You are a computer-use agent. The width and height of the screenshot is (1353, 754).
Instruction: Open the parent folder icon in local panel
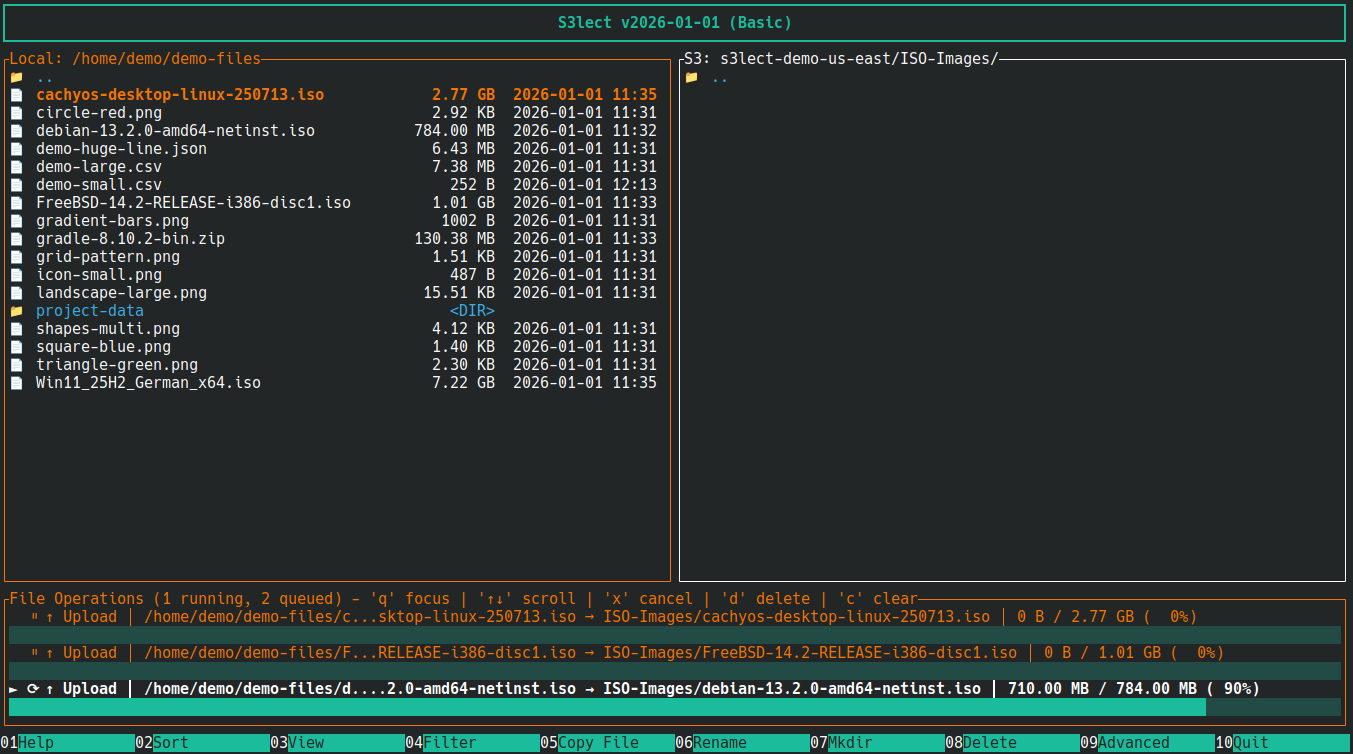pos(16,76)
